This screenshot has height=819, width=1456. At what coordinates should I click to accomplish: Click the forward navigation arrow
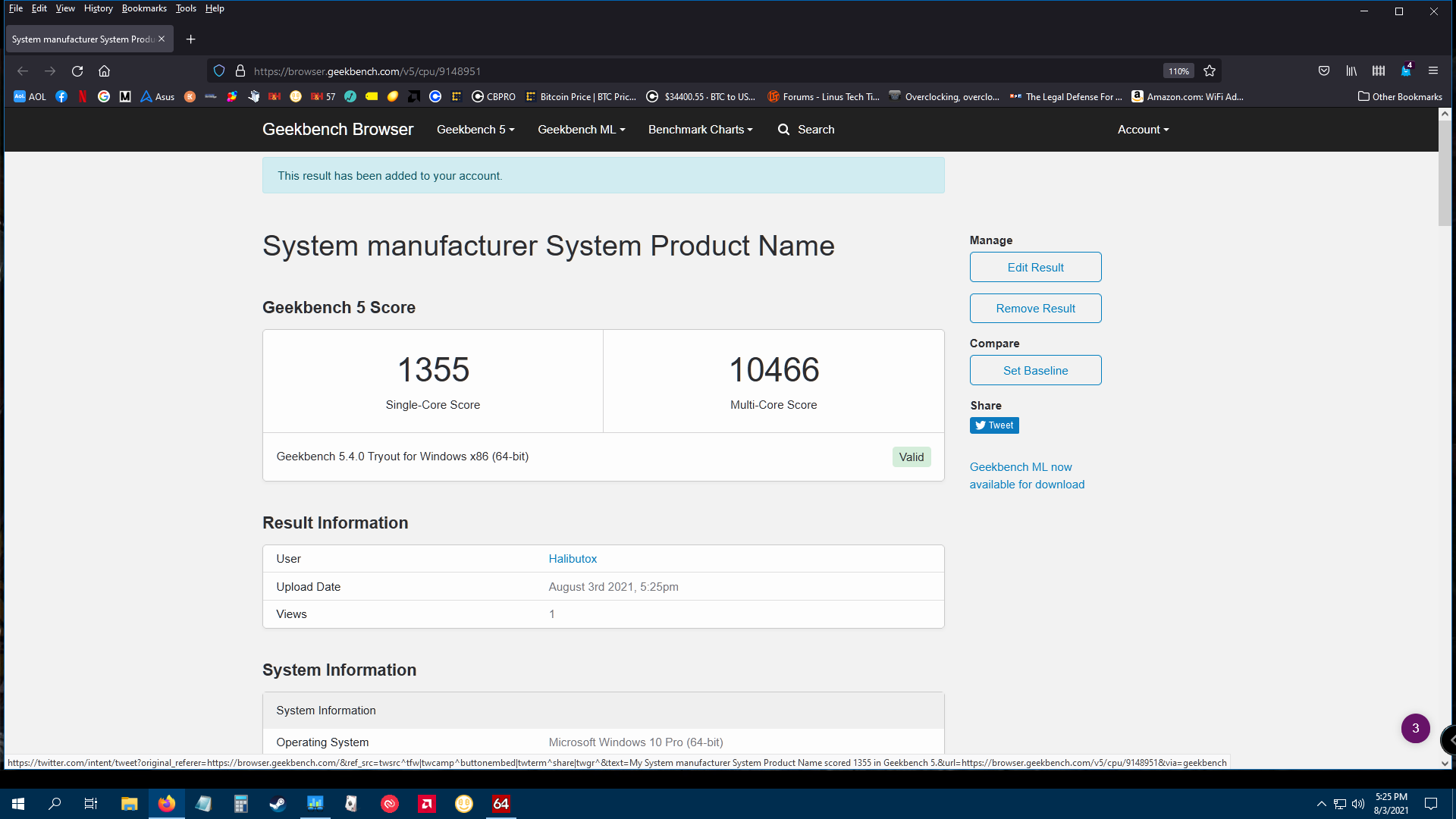[50, 71]
